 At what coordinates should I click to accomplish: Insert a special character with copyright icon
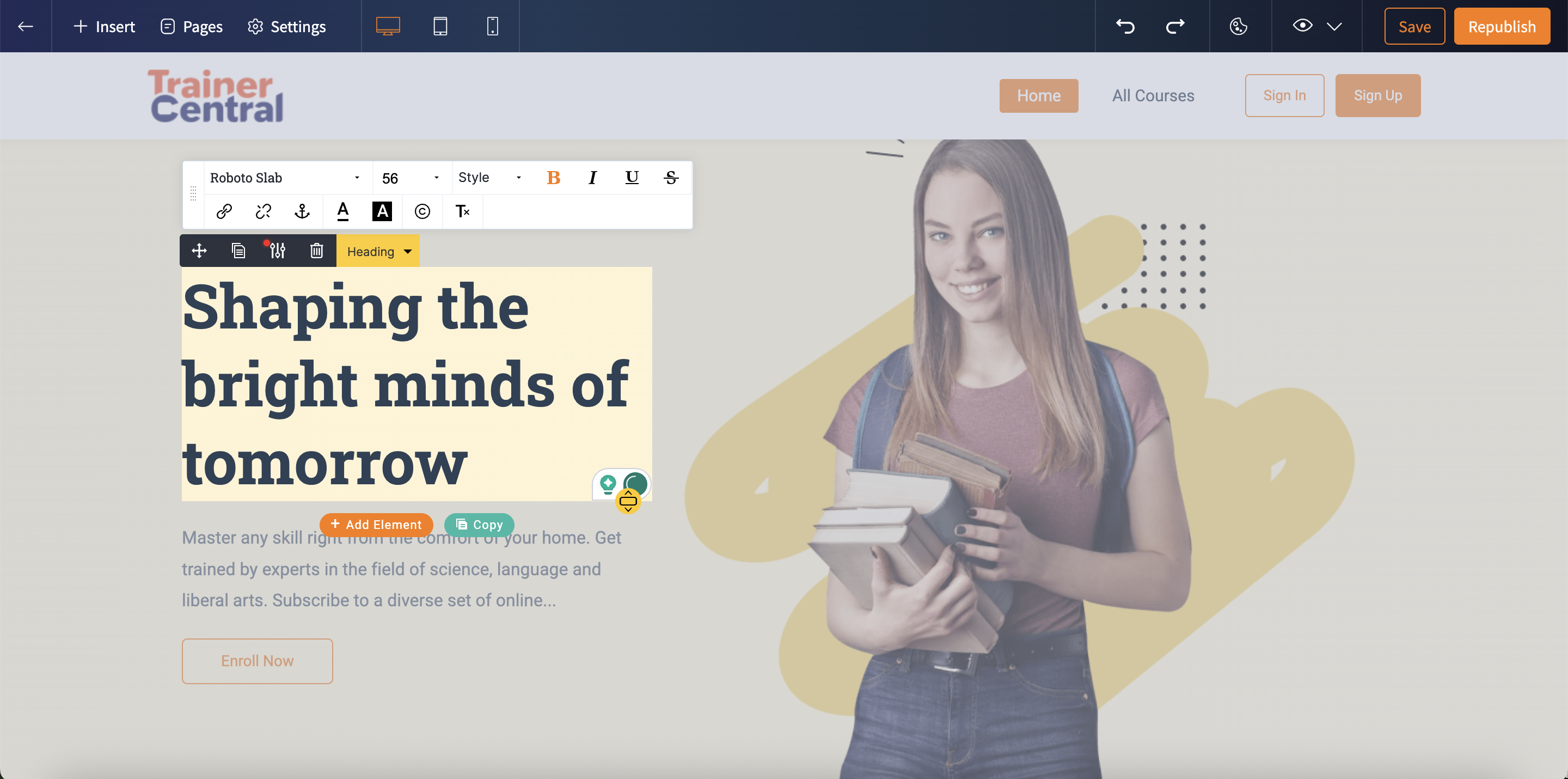point(422,211)
